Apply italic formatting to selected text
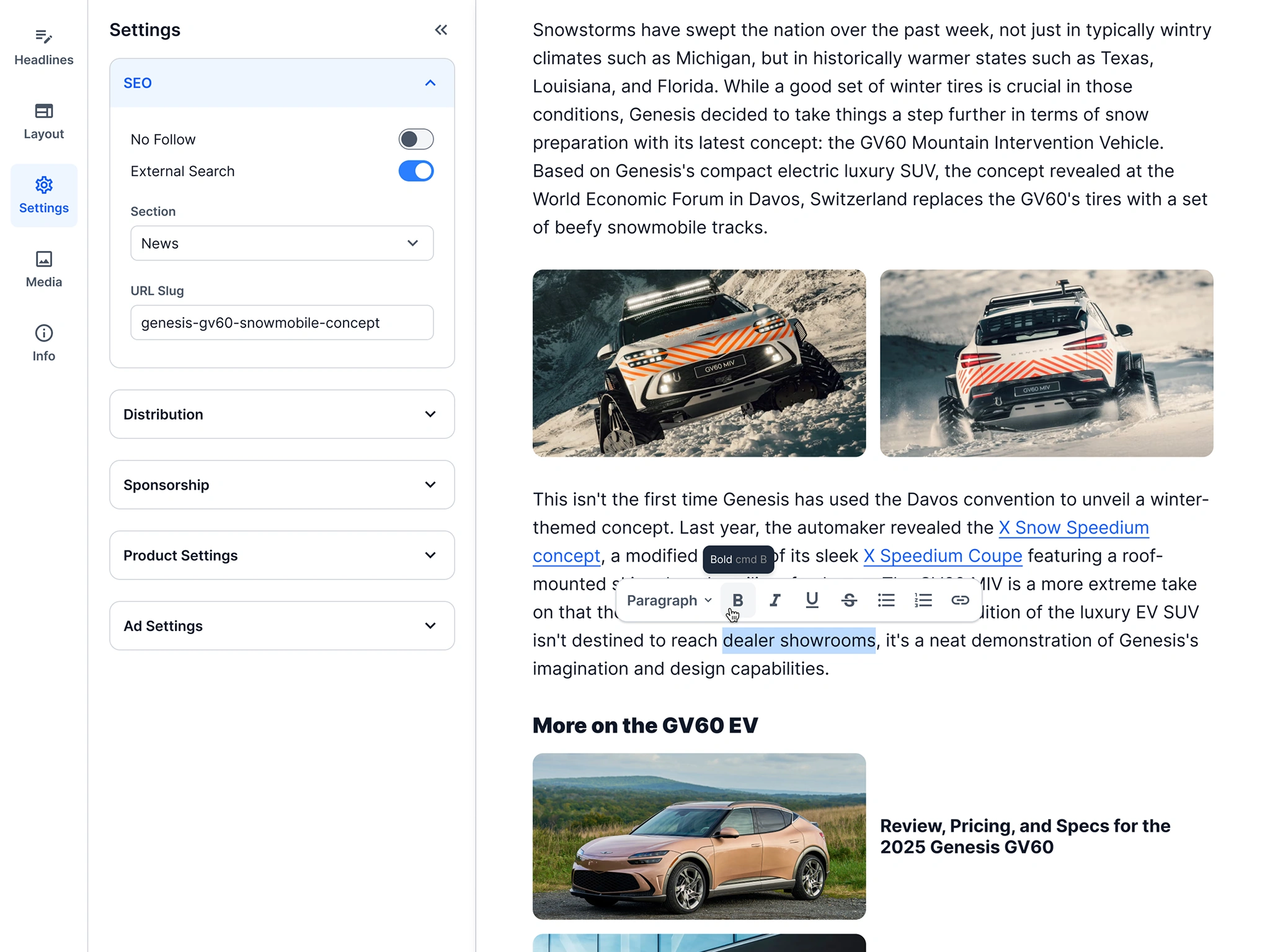Image resolution: width=1270 pixels, height=952 pixels. 775,599
